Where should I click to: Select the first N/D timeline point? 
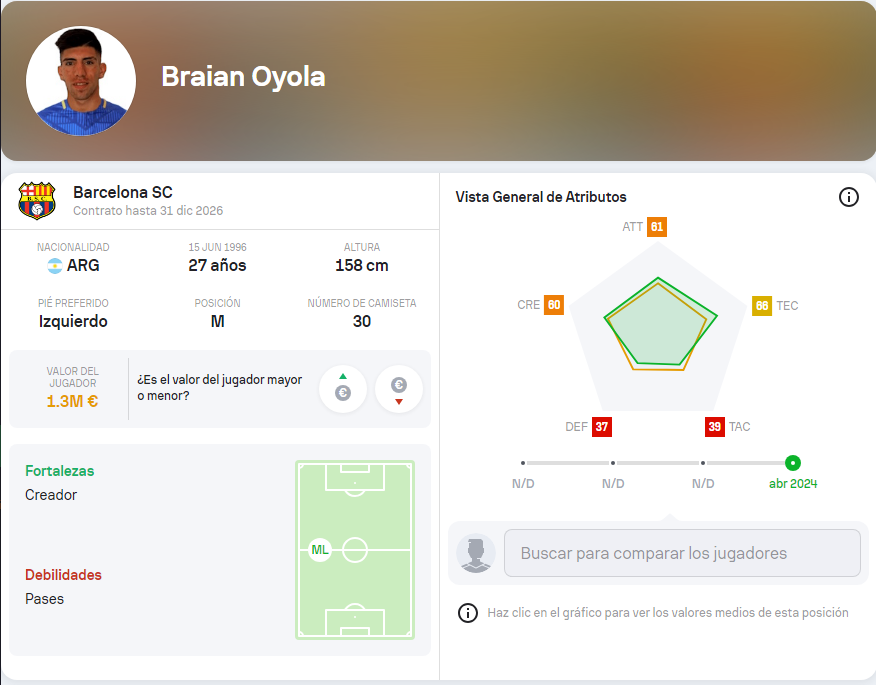(x=523, y=463)
